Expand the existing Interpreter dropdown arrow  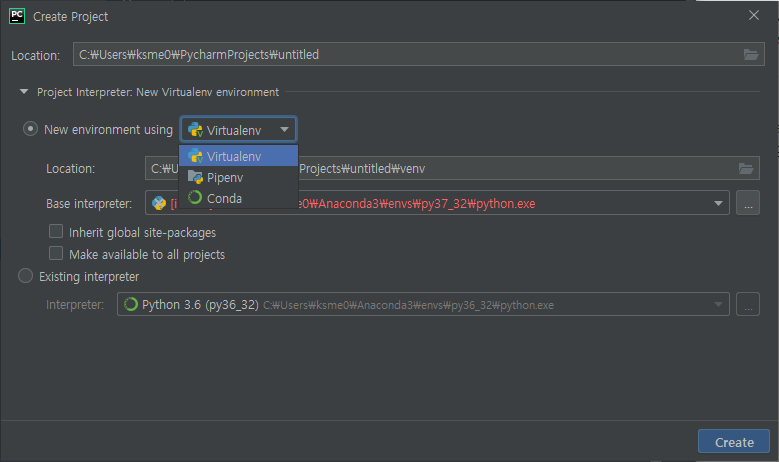click(x=718, y=305)
